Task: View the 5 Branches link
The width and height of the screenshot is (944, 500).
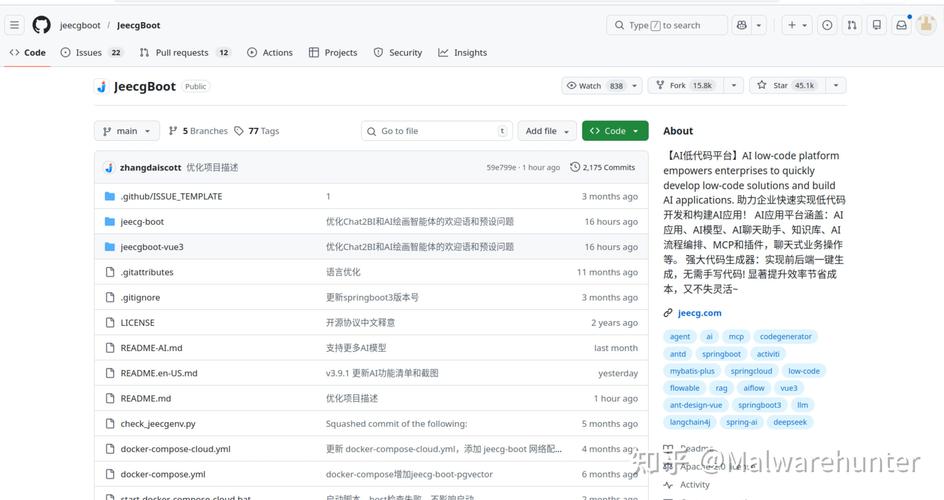Action: pos(198,131)
